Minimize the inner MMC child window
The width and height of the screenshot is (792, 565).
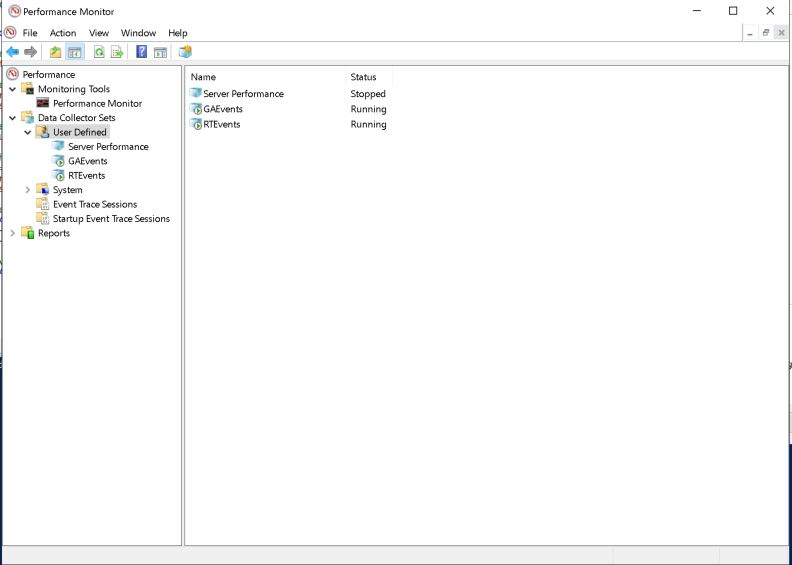pos(750,33)
